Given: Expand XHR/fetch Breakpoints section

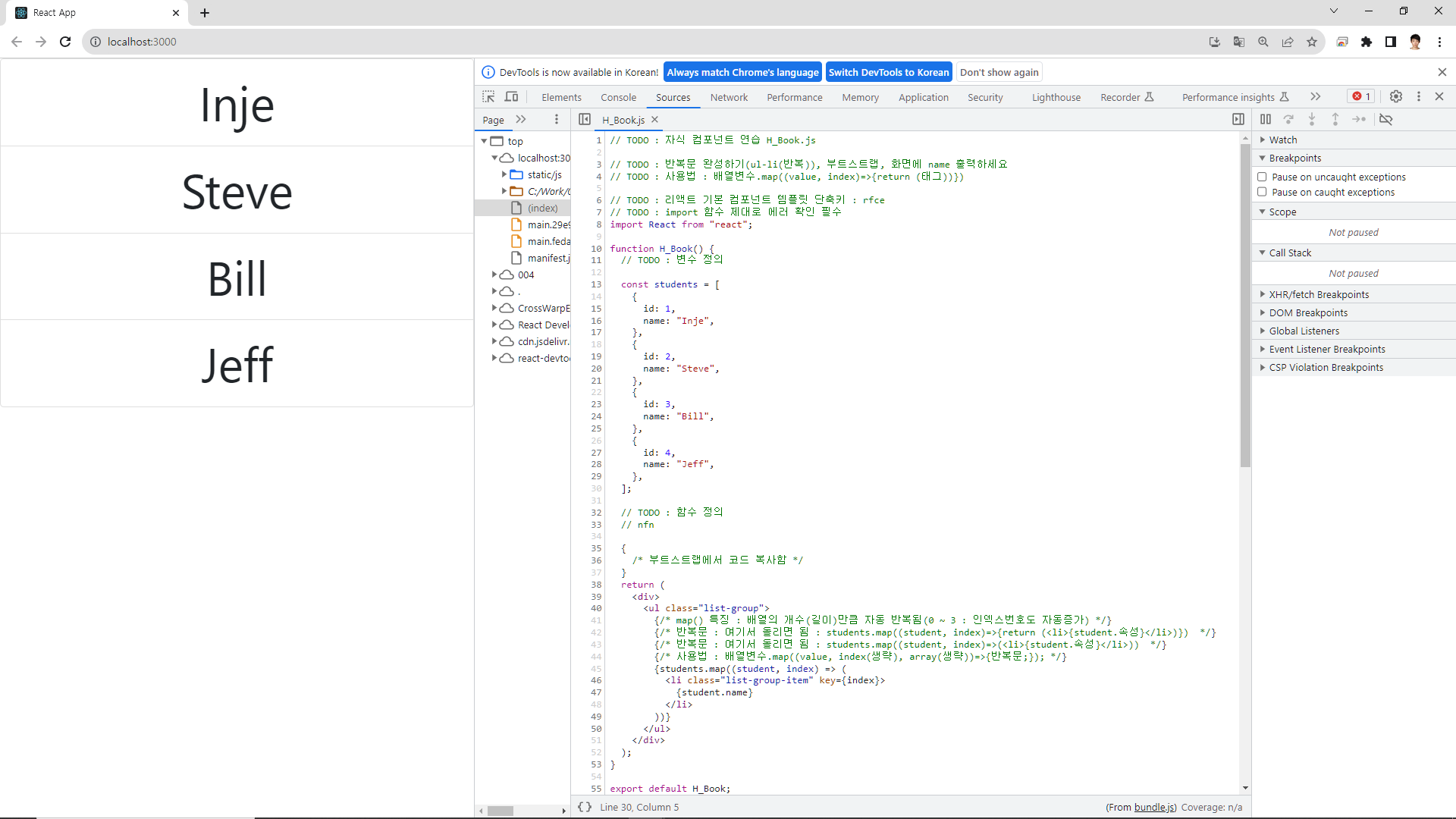Looking at the screenshot, I should pyautogui.click(x=1318, y=294).
